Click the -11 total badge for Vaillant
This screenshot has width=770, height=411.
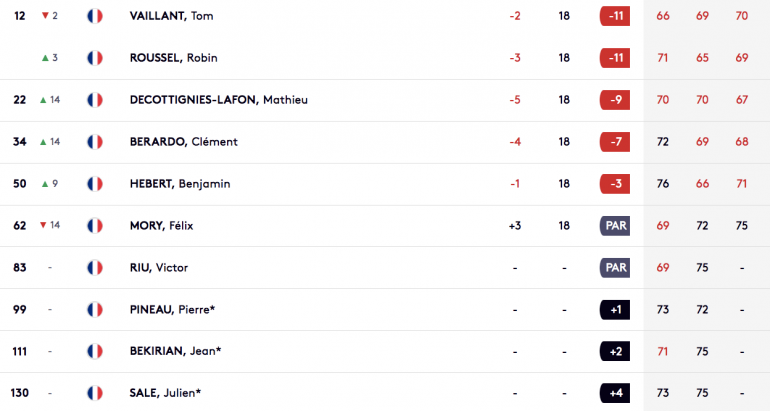[615, 16]
